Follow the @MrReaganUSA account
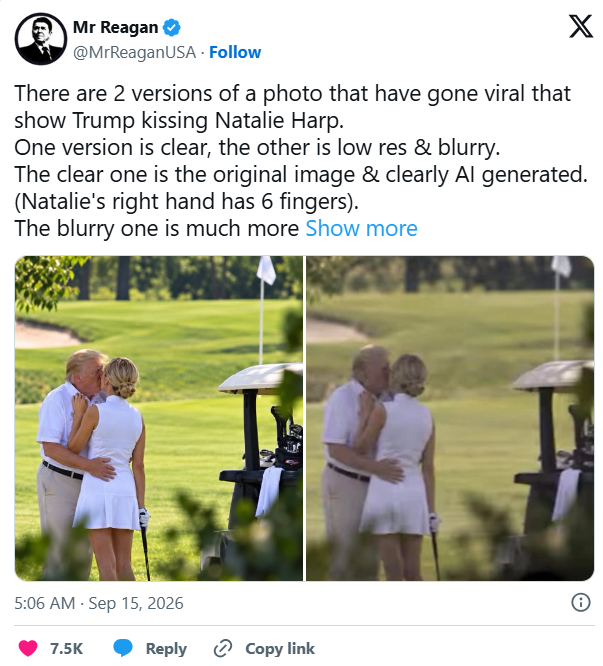The width and height of the screenshot is (603, 666). pos(235,52)
